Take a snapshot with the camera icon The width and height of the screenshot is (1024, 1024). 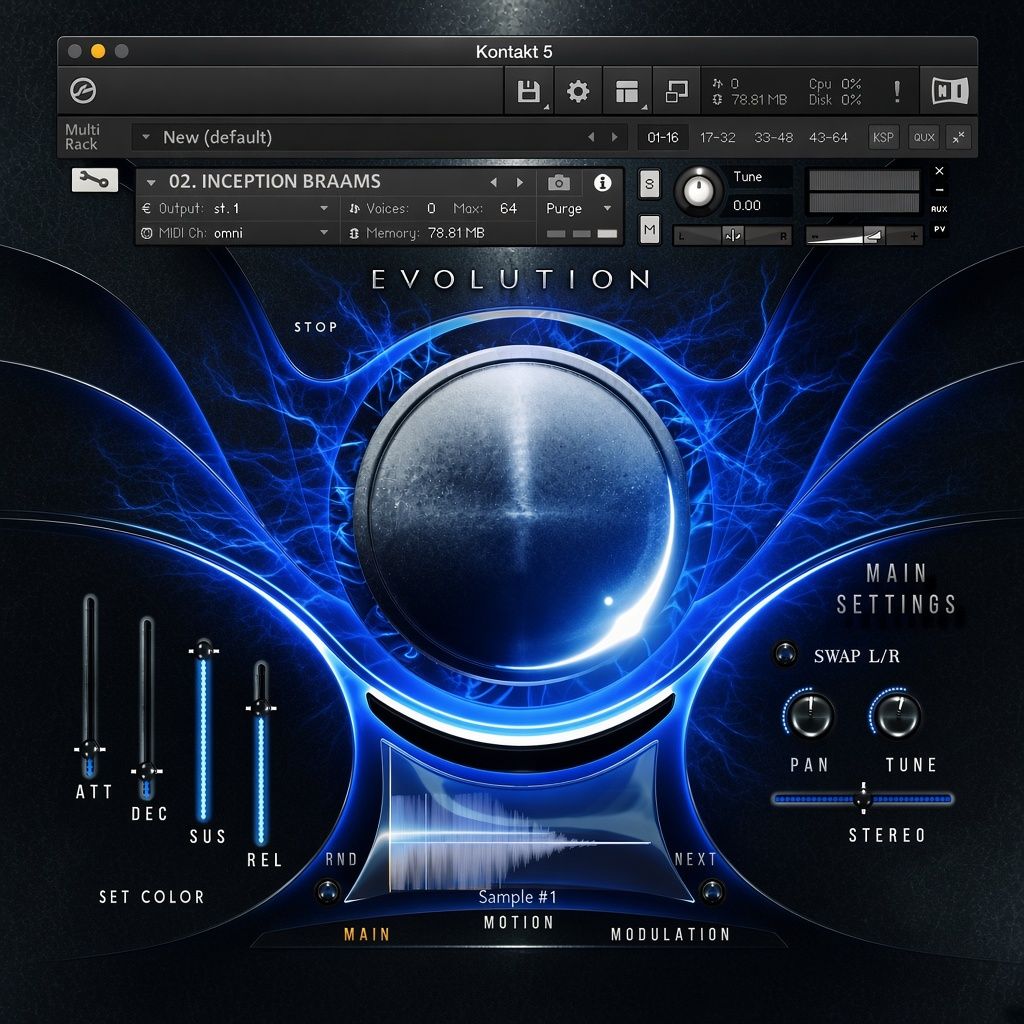pyautogui.click(x=558, y=183)
